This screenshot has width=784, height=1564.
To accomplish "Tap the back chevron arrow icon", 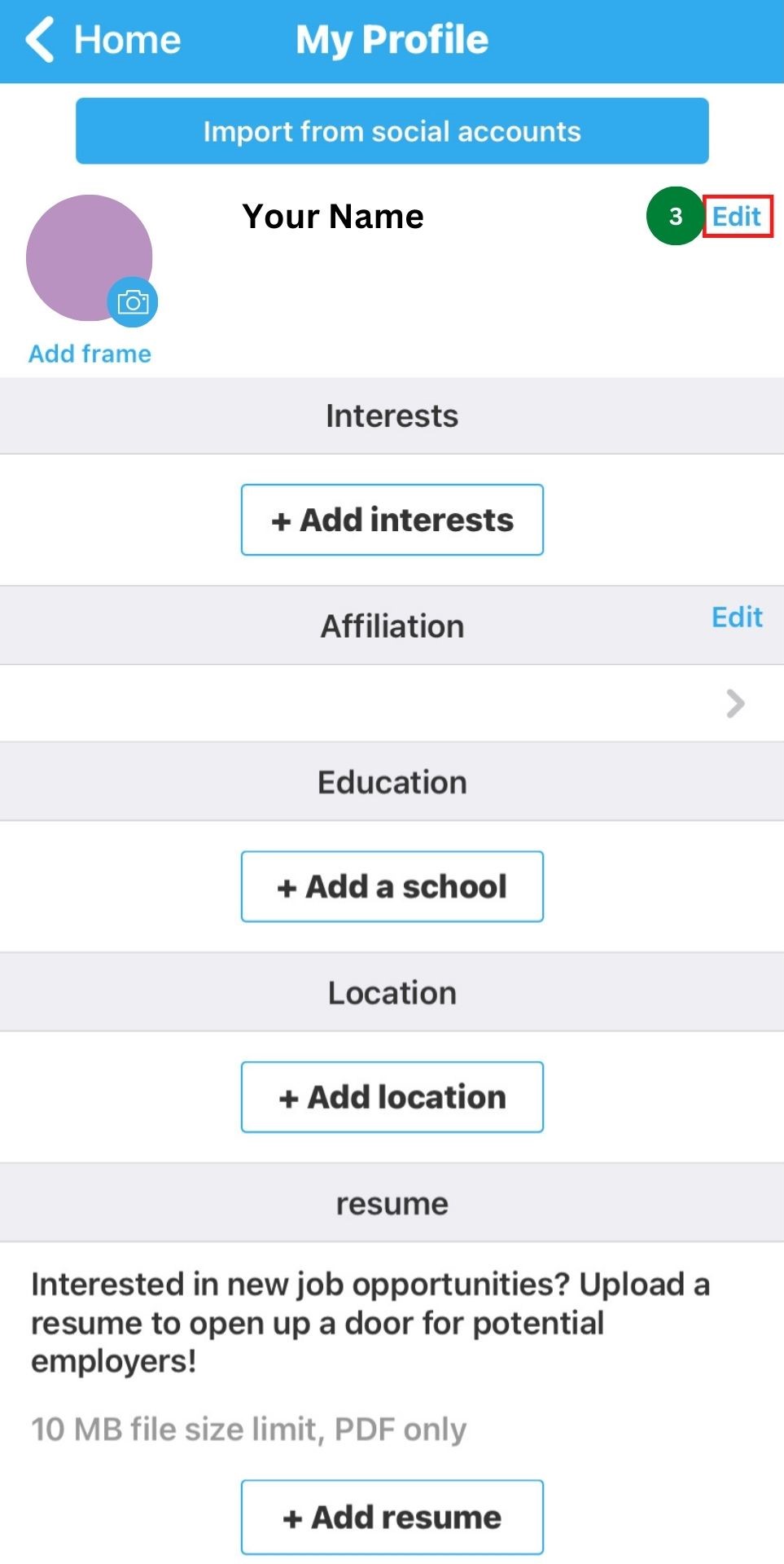I will (x=39, y=39).
